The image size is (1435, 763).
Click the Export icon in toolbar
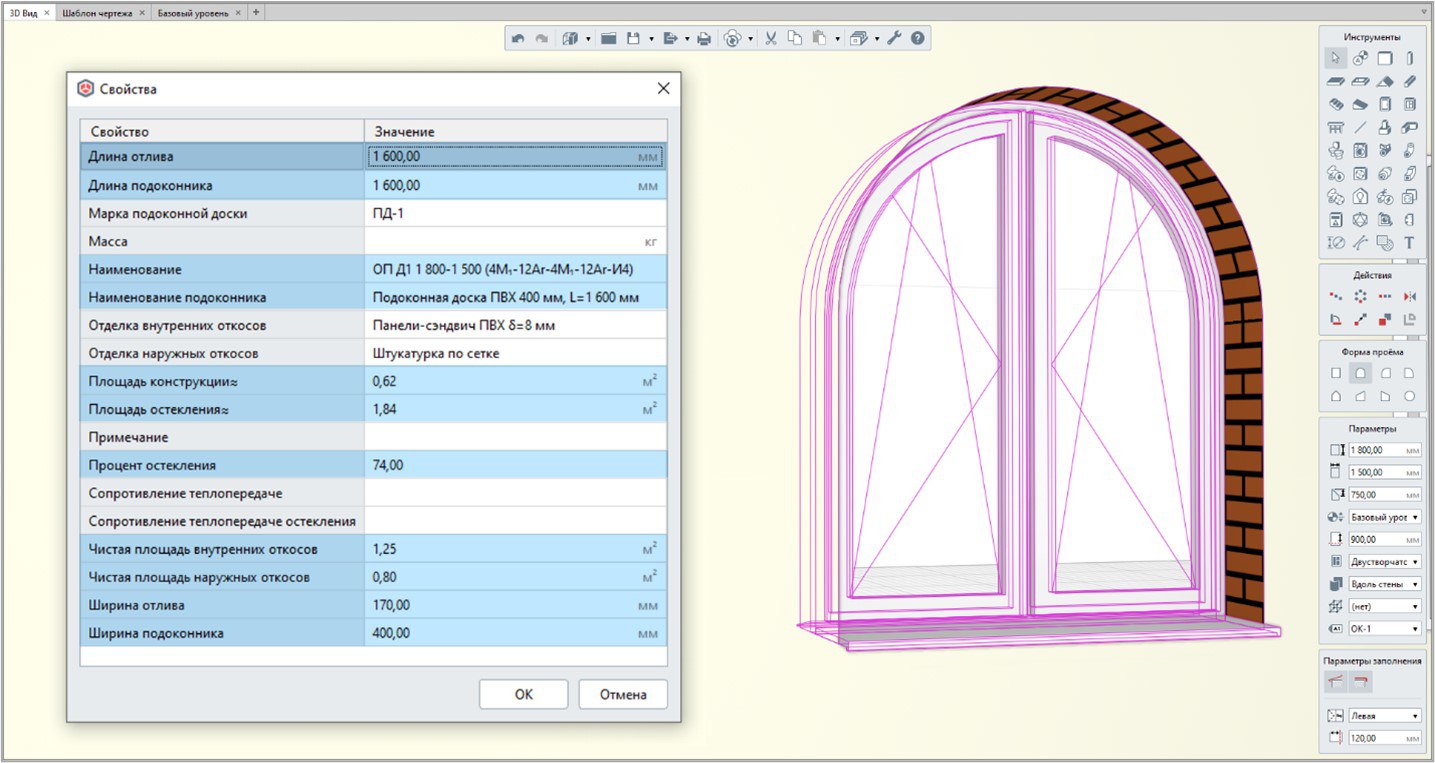(x=671, y=38)
